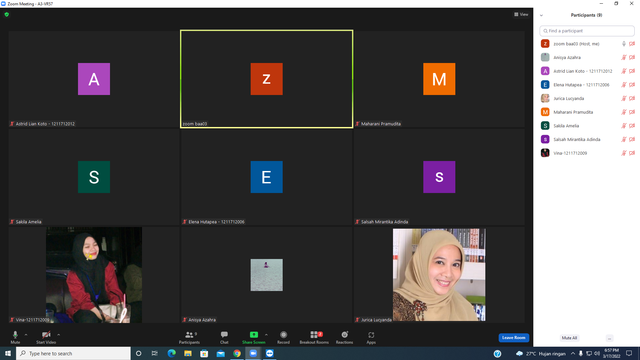Click the green encryption shield icon

pos(7,14)
